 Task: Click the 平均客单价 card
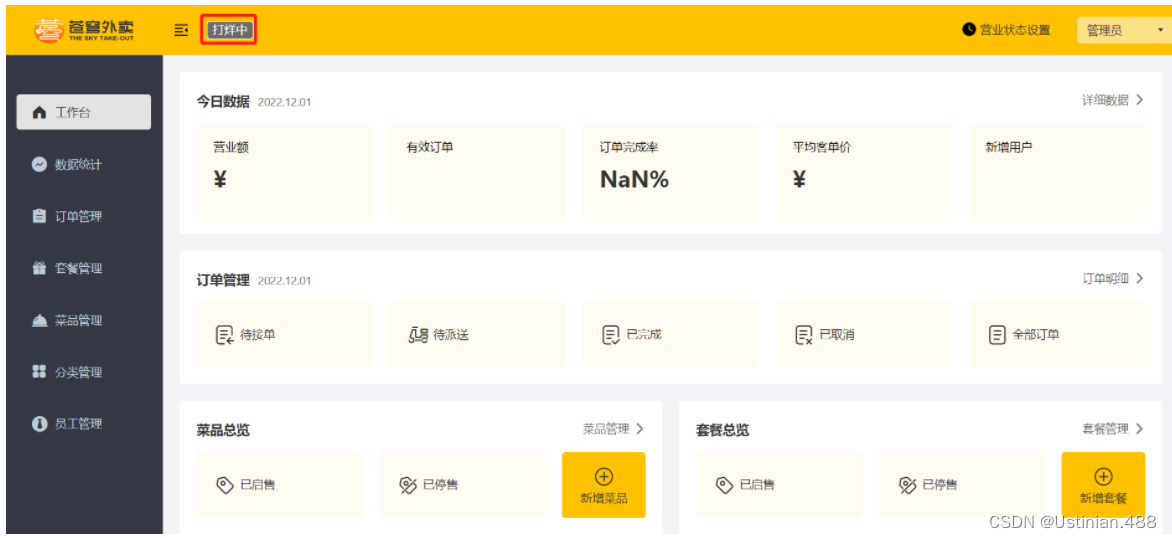pyautogui.click(x=864, y=170)
